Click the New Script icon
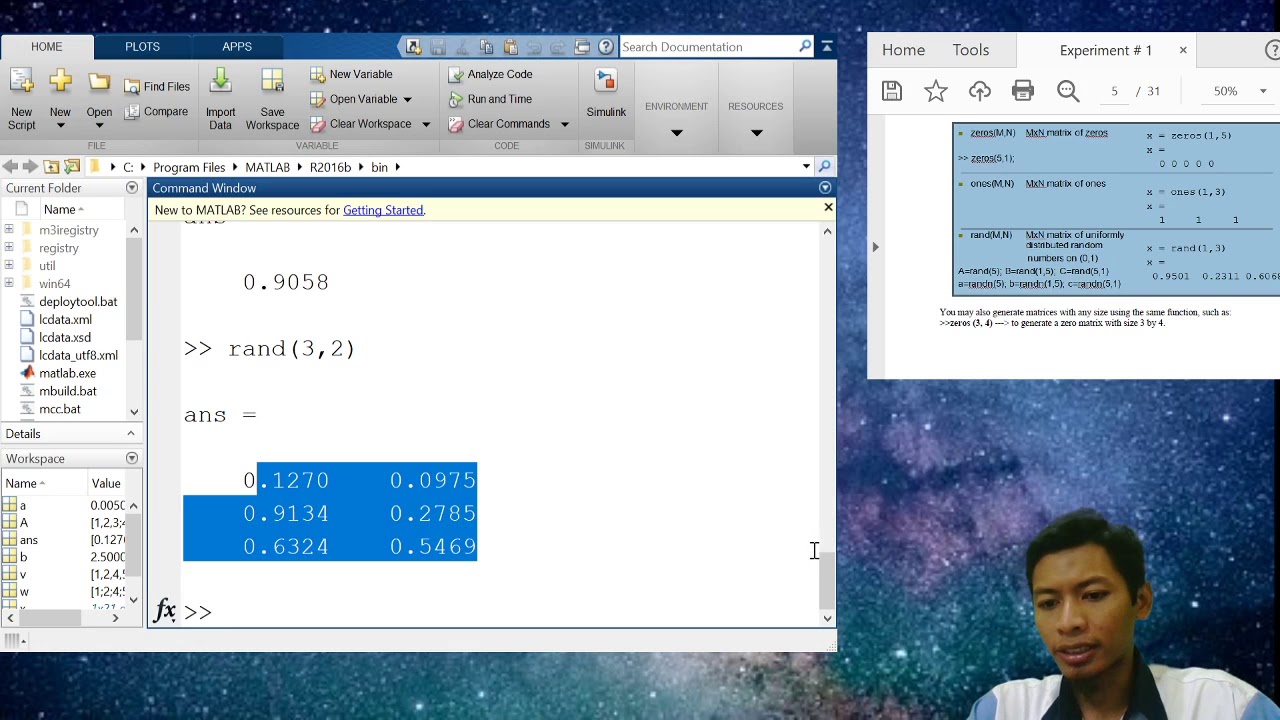 tap(21, 100)
